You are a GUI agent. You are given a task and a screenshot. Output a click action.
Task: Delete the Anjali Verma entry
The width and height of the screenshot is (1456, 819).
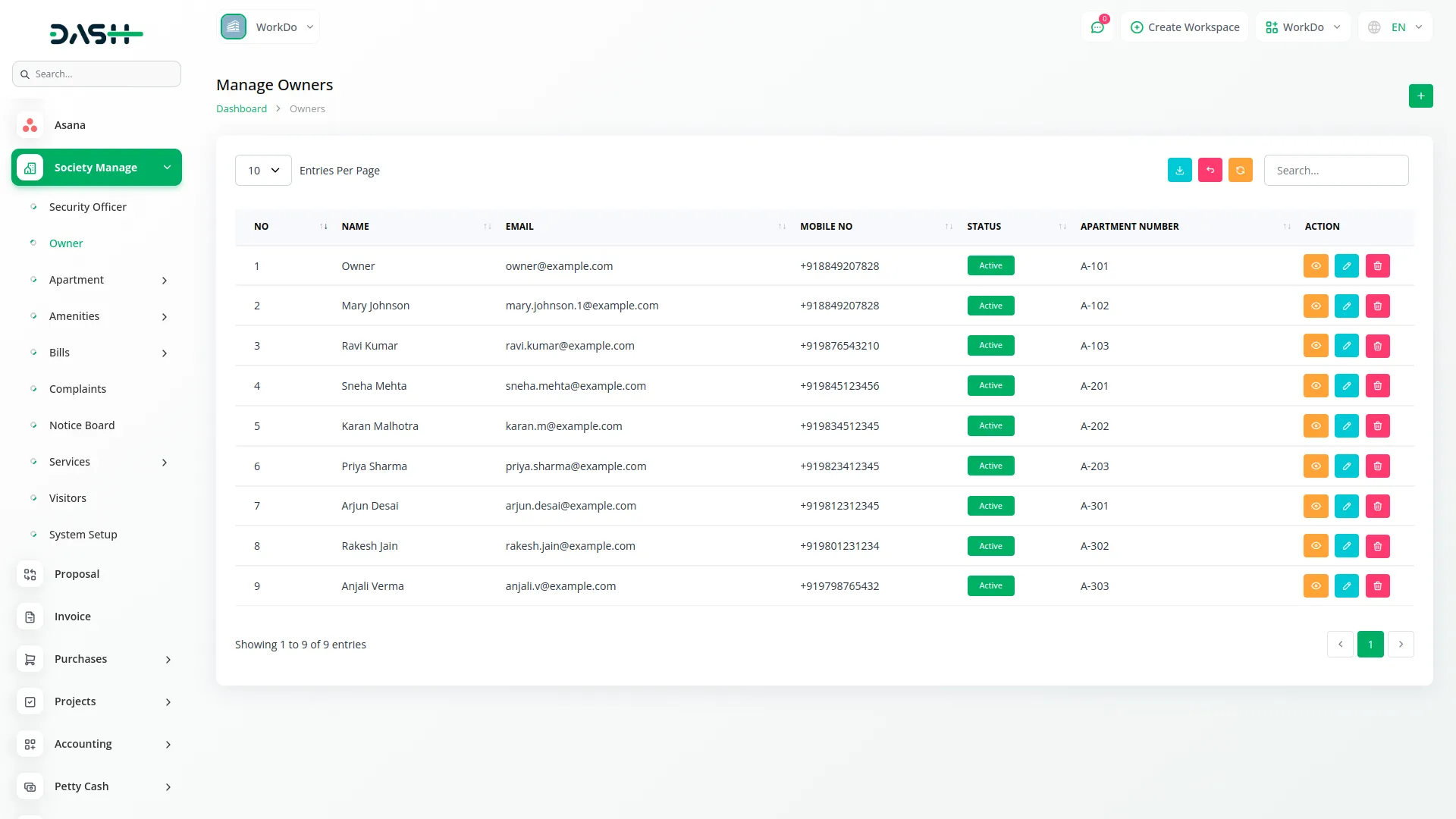(x=1377, y=586)
